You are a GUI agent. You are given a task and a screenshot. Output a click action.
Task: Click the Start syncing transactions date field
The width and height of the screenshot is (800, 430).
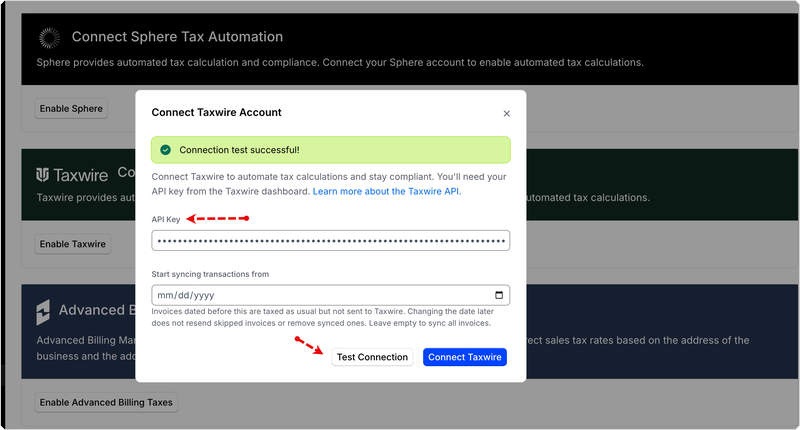331,295
